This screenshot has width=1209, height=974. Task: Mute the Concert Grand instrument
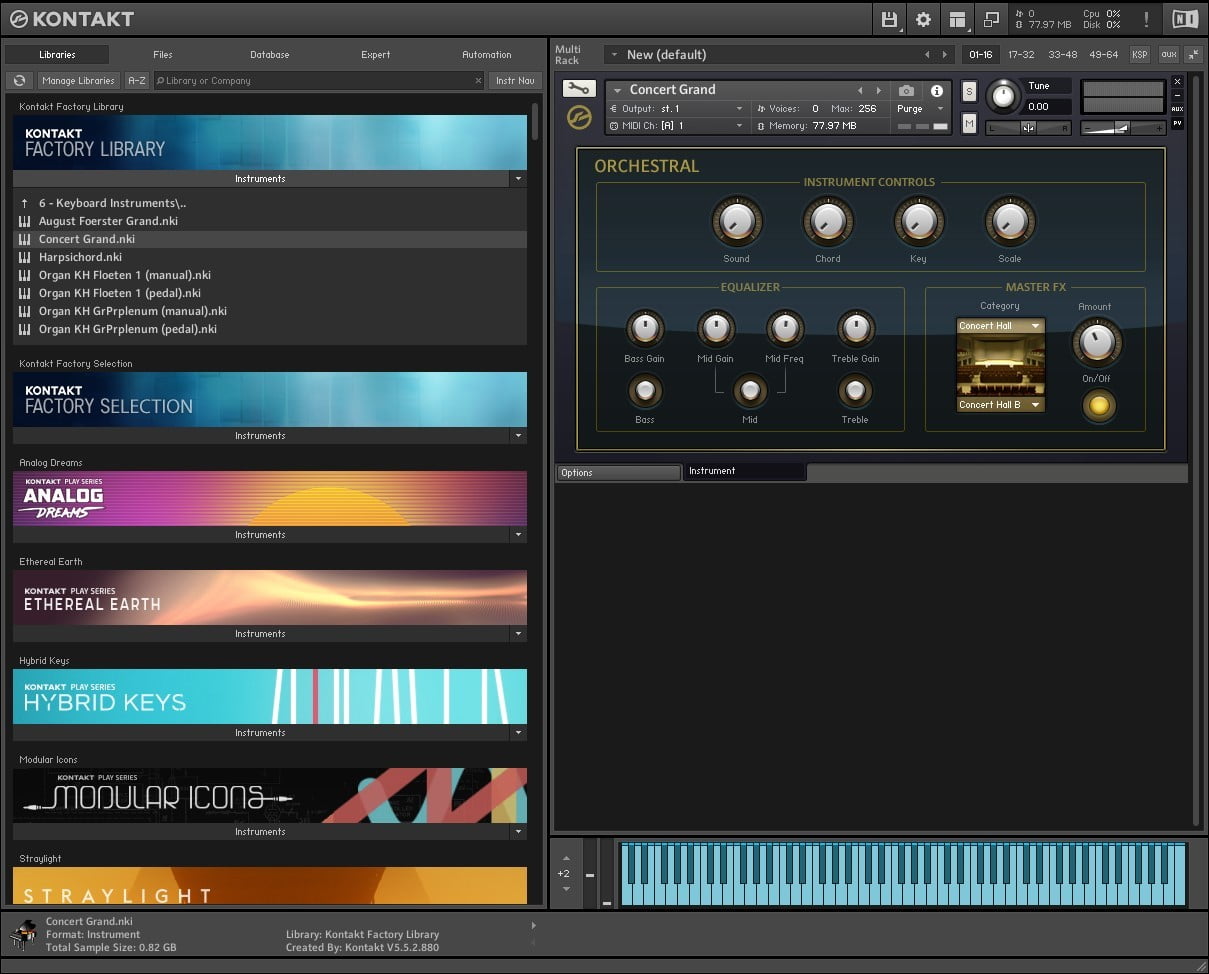click(x=969, y=123)
